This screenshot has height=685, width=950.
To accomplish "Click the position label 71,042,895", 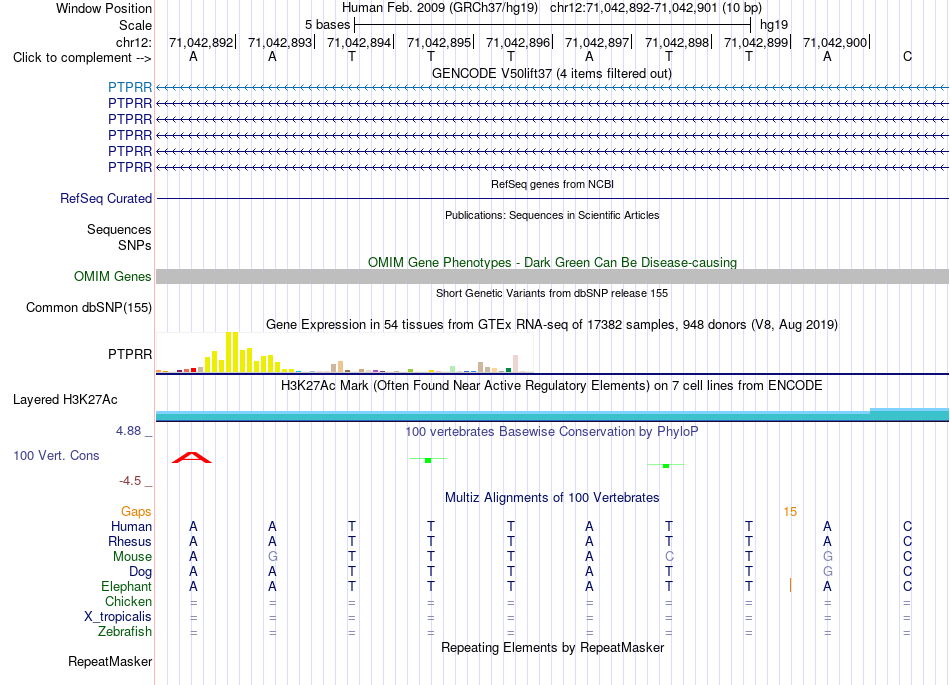I will pos(439,42).
